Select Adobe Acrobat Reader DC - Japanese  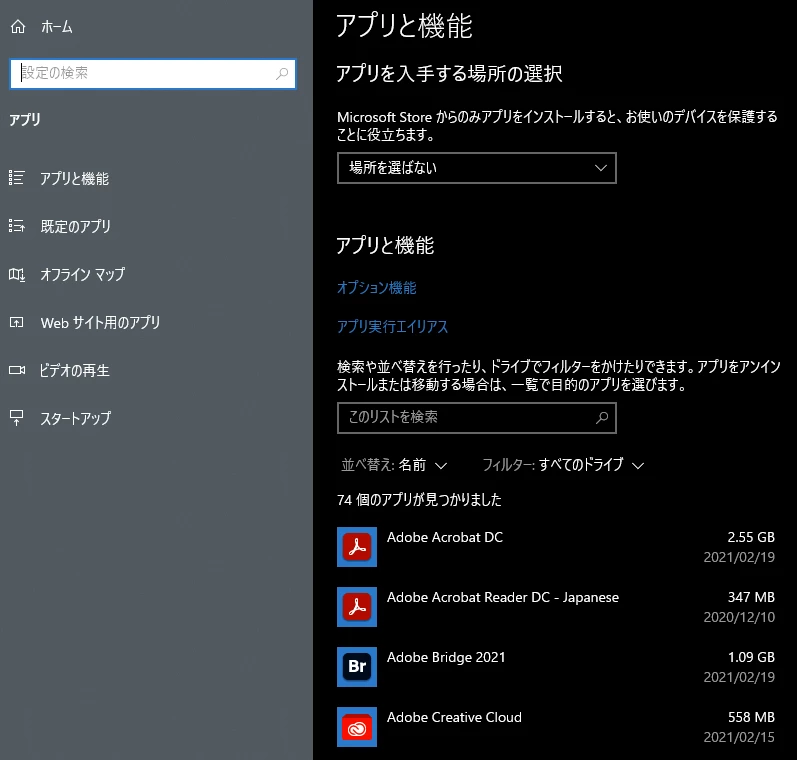click(503, 597)
